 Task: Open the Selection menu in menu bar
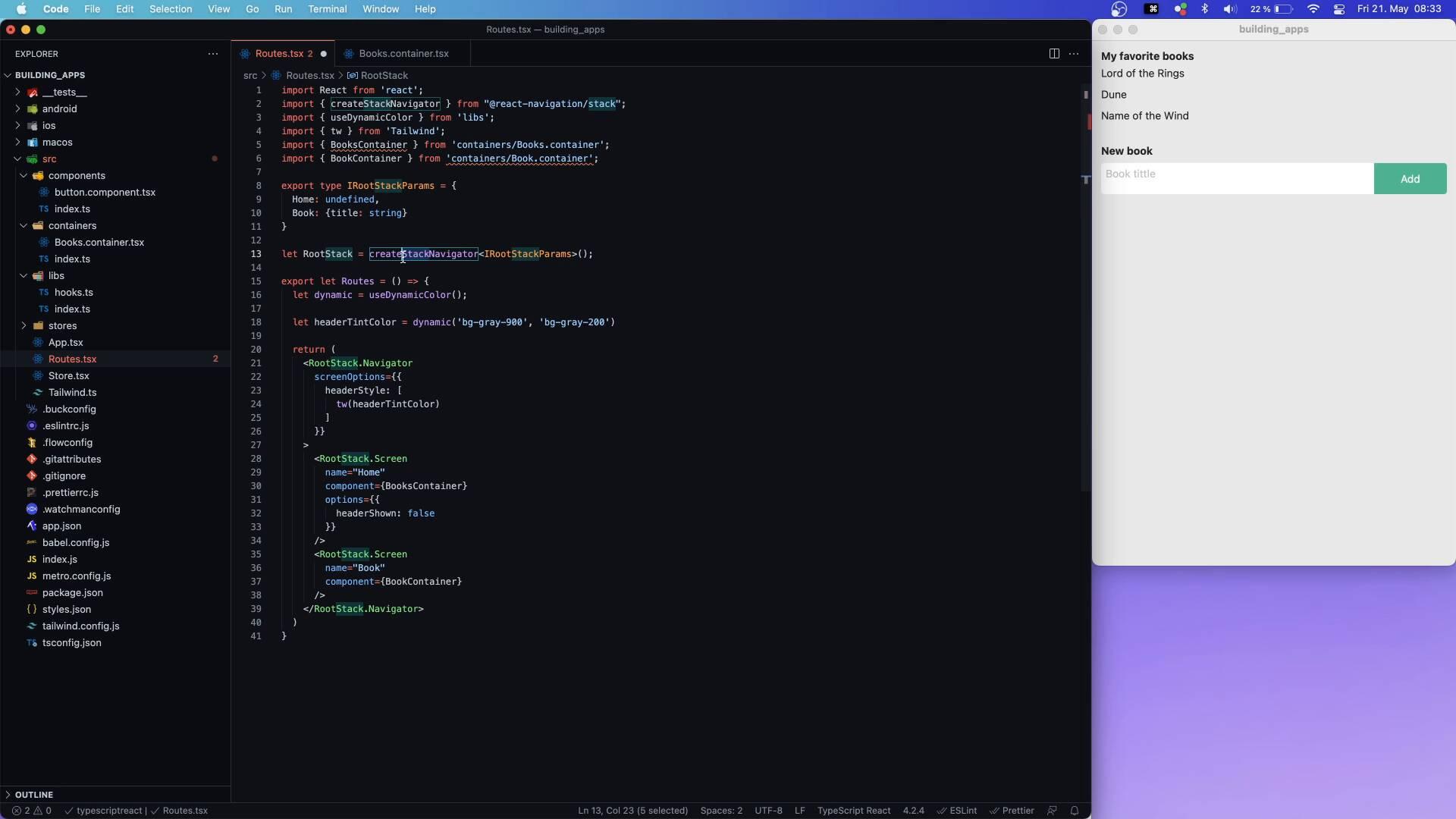pos(170,9)
